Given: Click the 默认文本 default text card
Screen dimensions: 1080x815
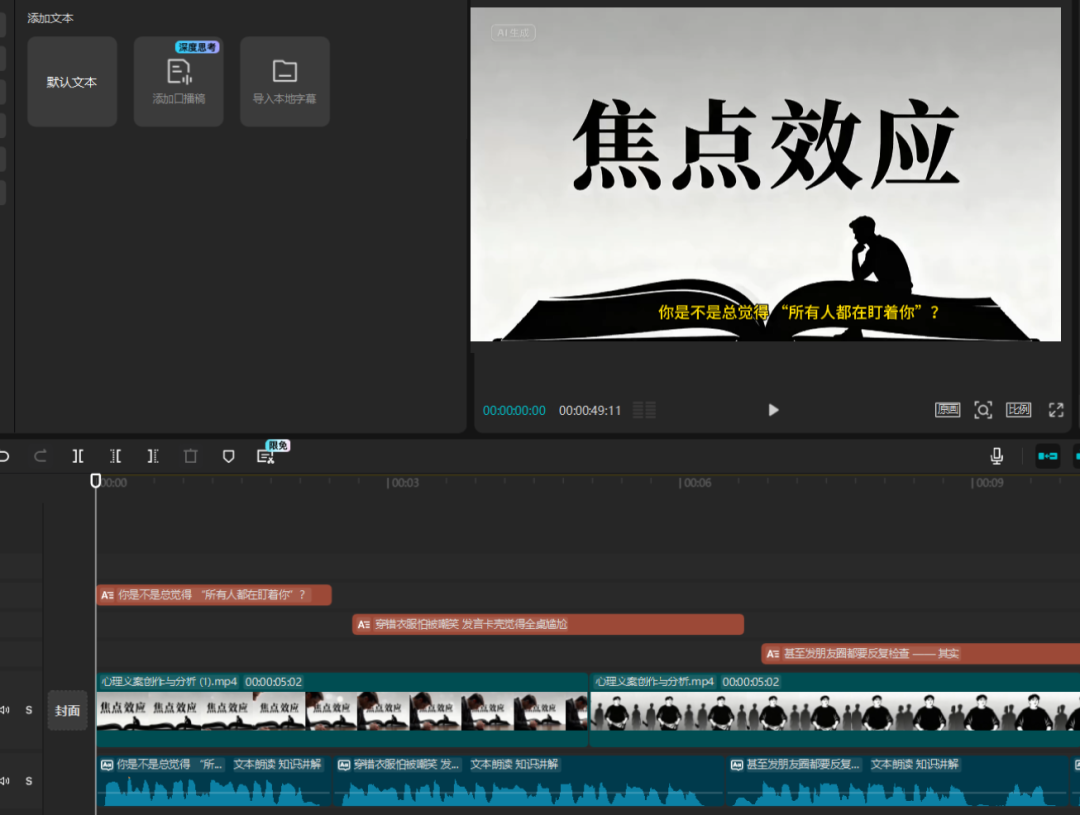Looking at the screenshot, I should pos(72,82).
